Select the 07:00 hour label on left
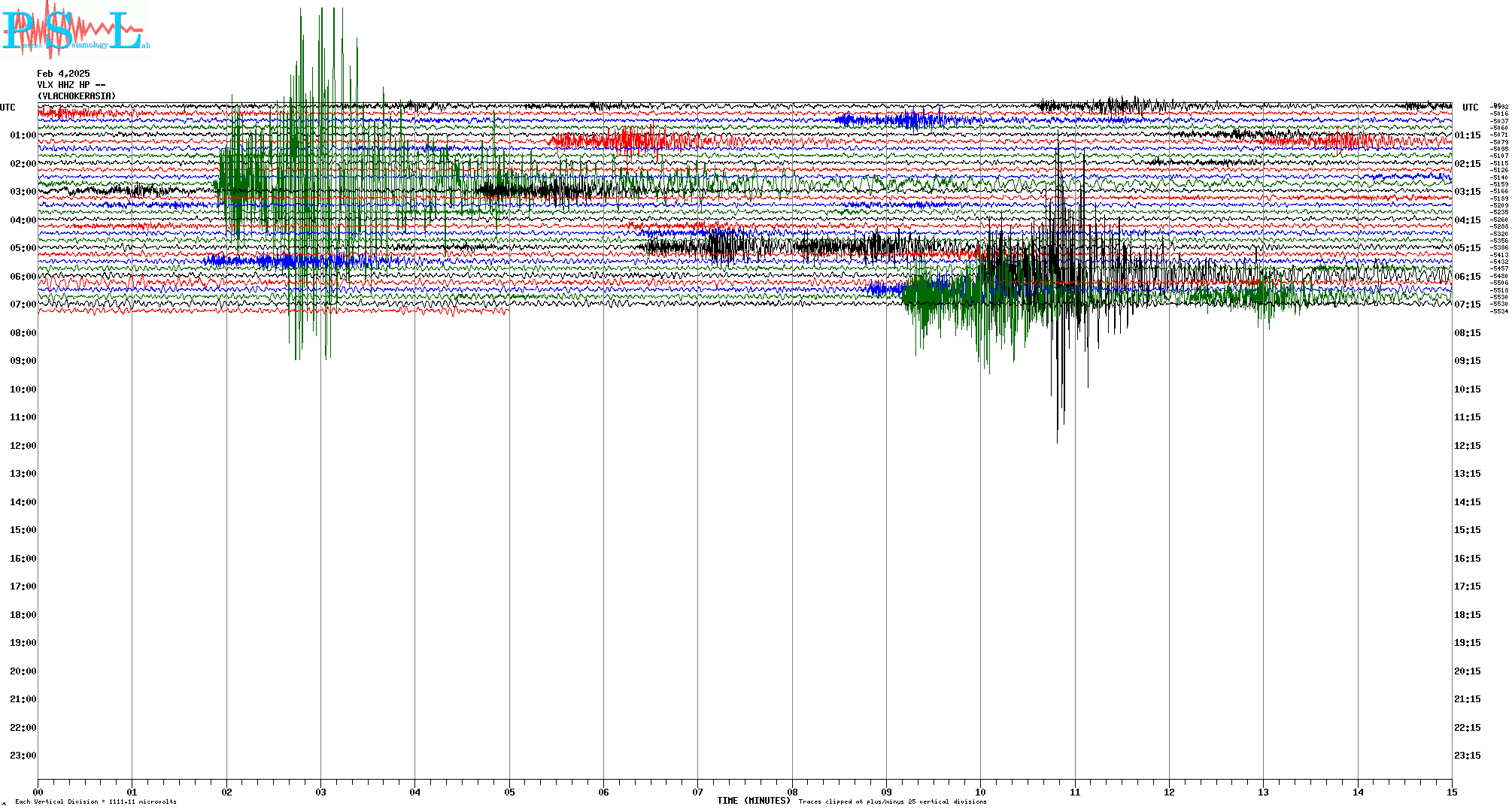This screenshot has height=812, width=1512. [x=23, y=304]
